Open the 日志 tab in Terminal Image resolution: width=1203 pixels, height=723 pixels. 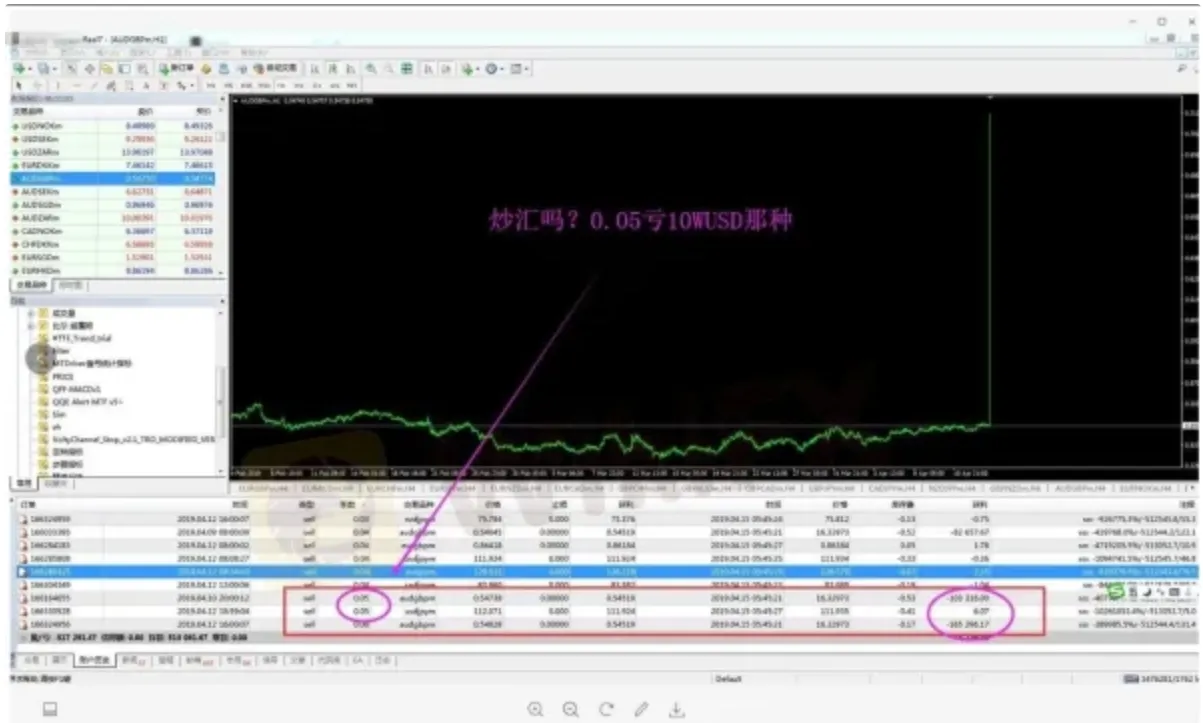point(384,660)
